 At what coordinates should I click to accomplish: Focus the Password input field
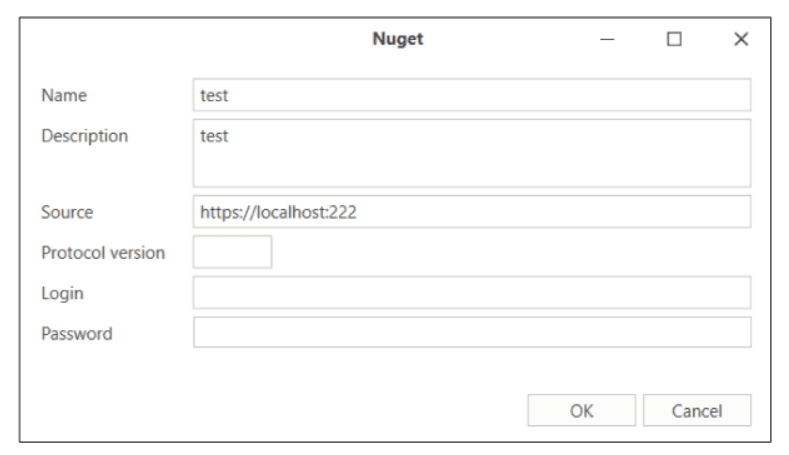pos(471,333)
